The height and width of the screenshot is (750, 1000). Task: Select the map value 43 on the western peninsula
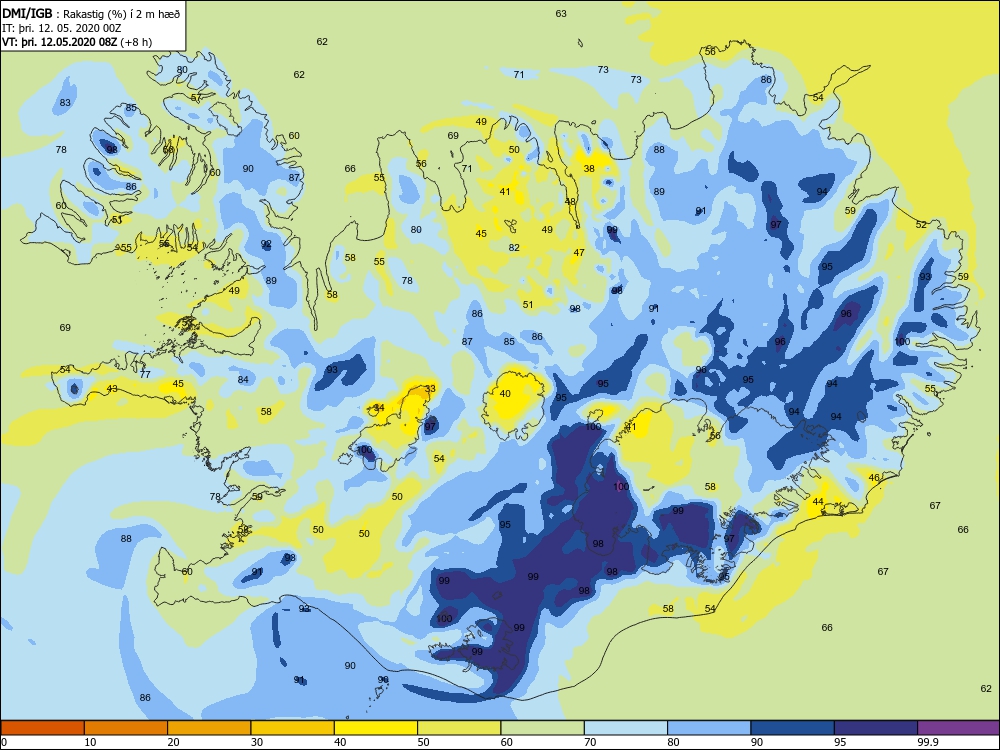(x=112, y=388)
